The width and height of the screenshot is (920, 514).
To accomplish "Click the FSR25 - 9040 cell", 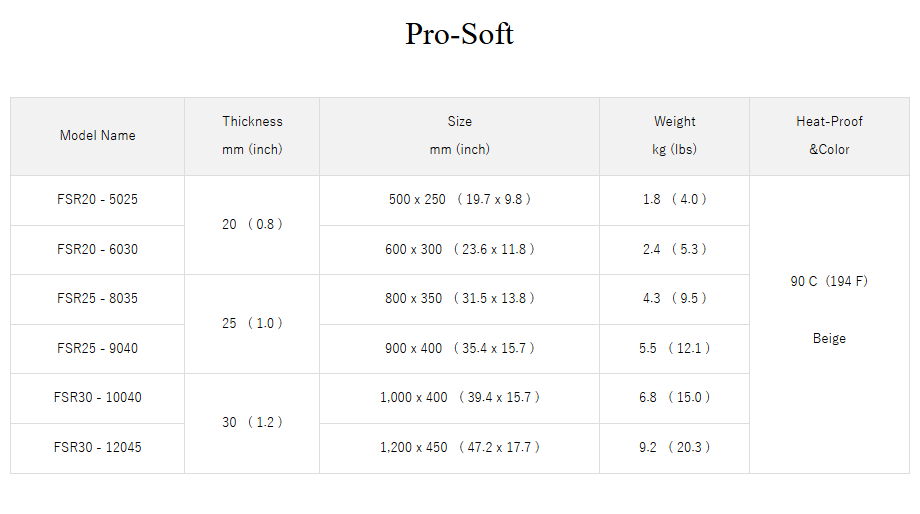I will [98, 348].
